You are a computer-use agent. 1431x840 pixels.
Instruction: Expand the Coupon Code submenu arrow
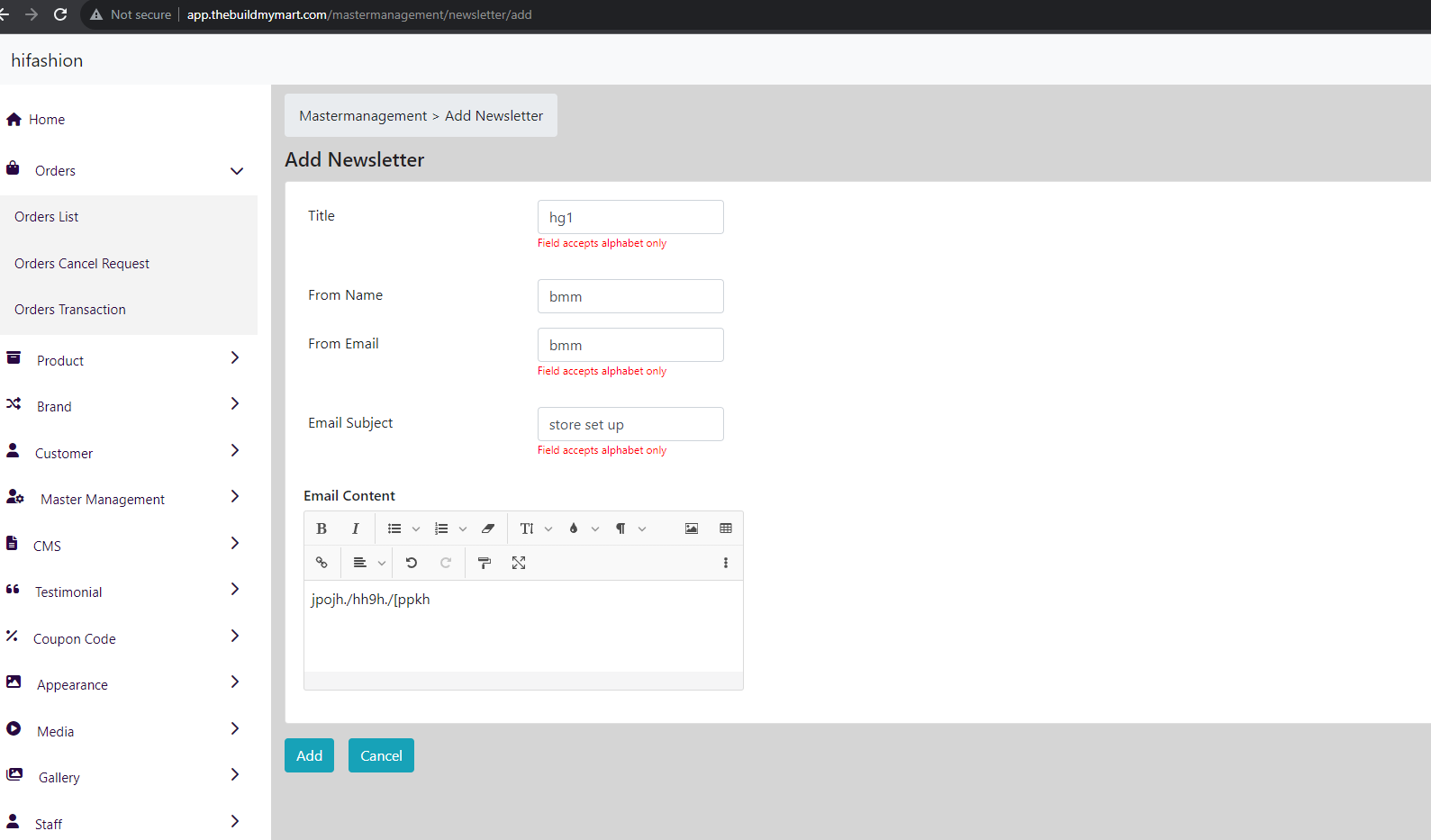pos(235,636)
